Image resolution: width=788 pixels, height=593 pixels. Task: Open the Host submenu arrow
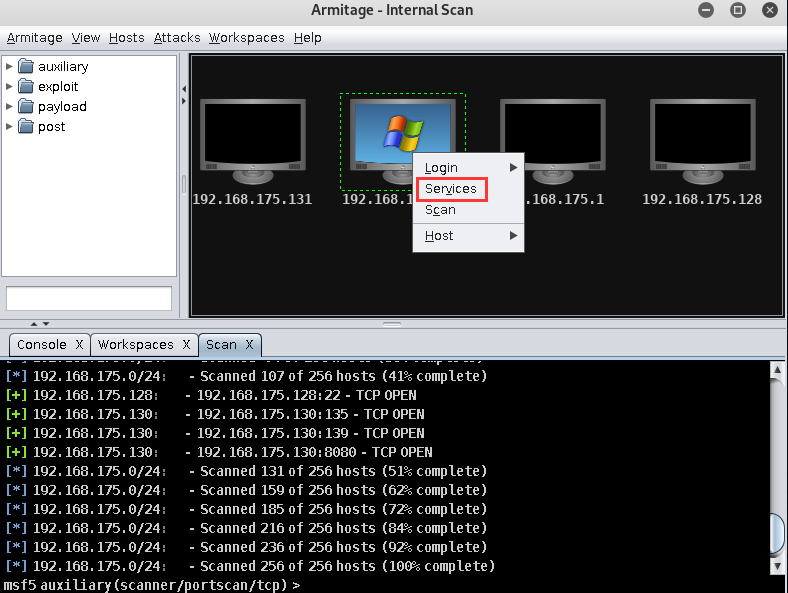513,235
